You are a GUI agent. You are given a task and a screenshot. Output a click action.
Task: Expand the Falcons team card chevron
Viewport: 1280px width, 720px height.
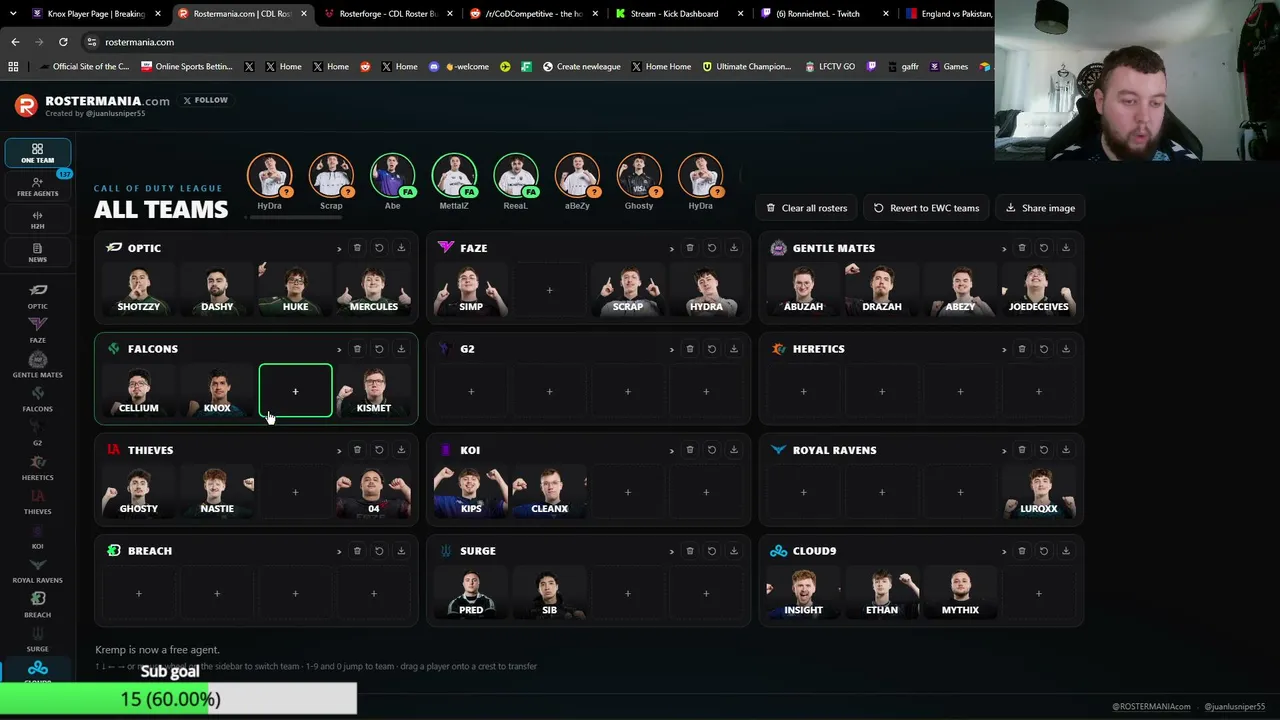click(339, 349)
